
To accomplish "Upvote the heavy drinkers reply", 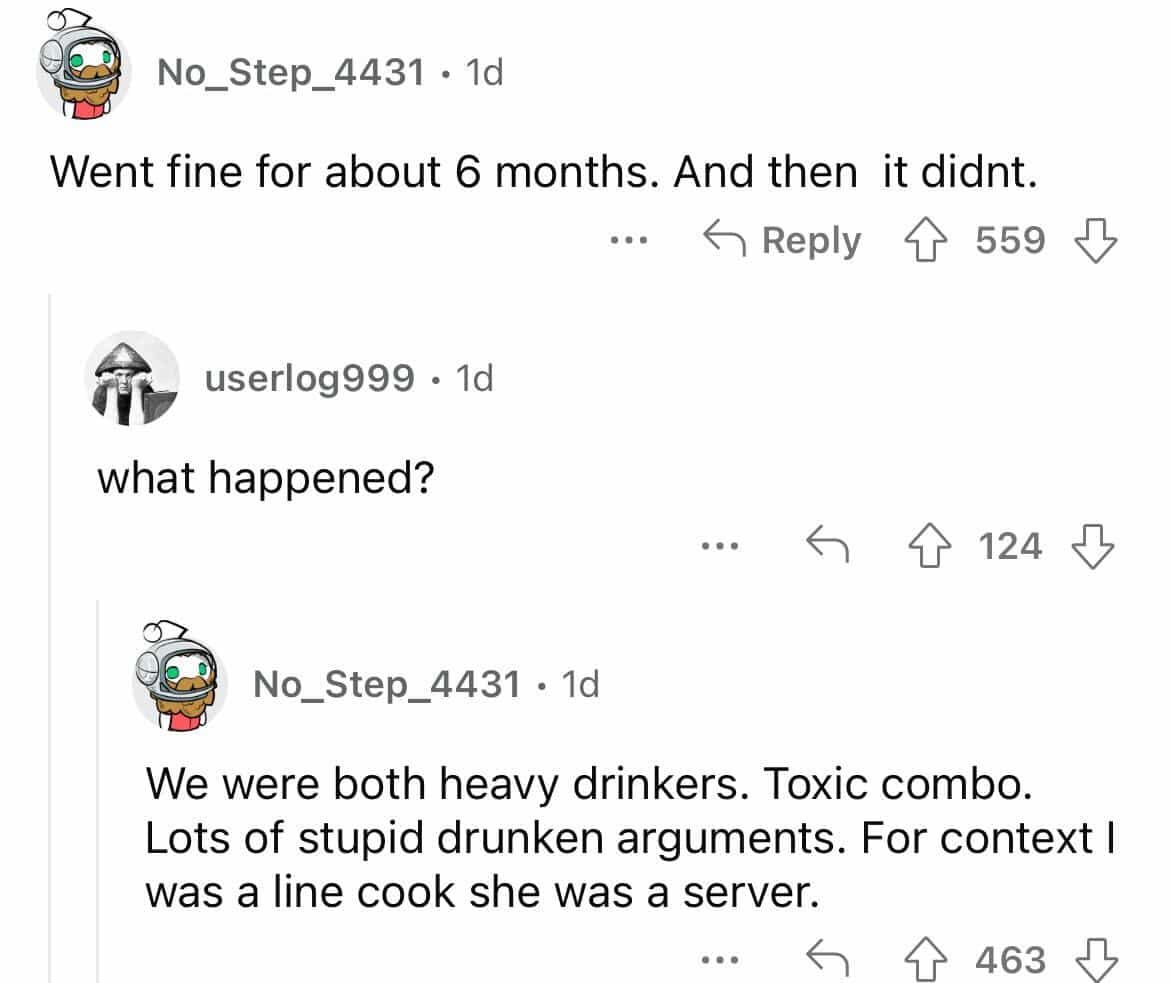I will [x=925, y=959].
